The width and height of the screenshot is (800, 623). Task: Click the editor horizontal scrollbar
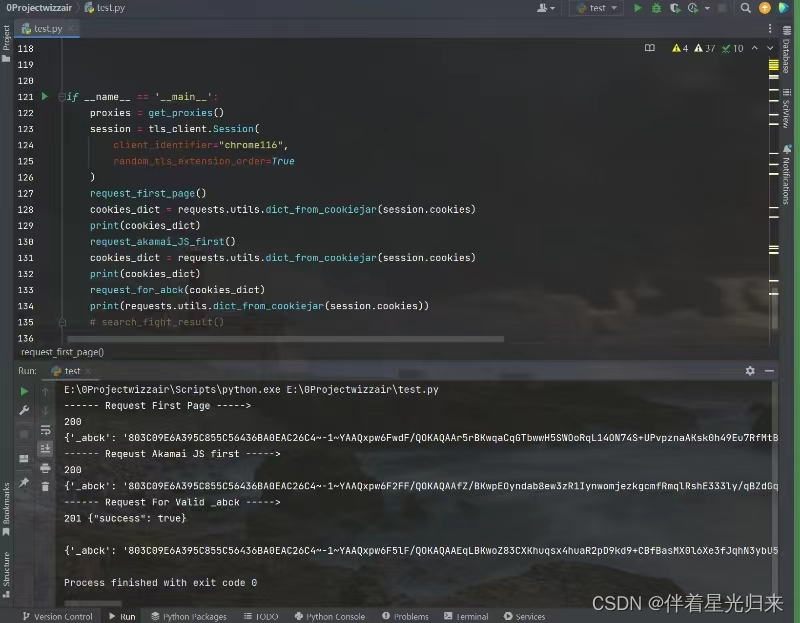pos(285,339)
